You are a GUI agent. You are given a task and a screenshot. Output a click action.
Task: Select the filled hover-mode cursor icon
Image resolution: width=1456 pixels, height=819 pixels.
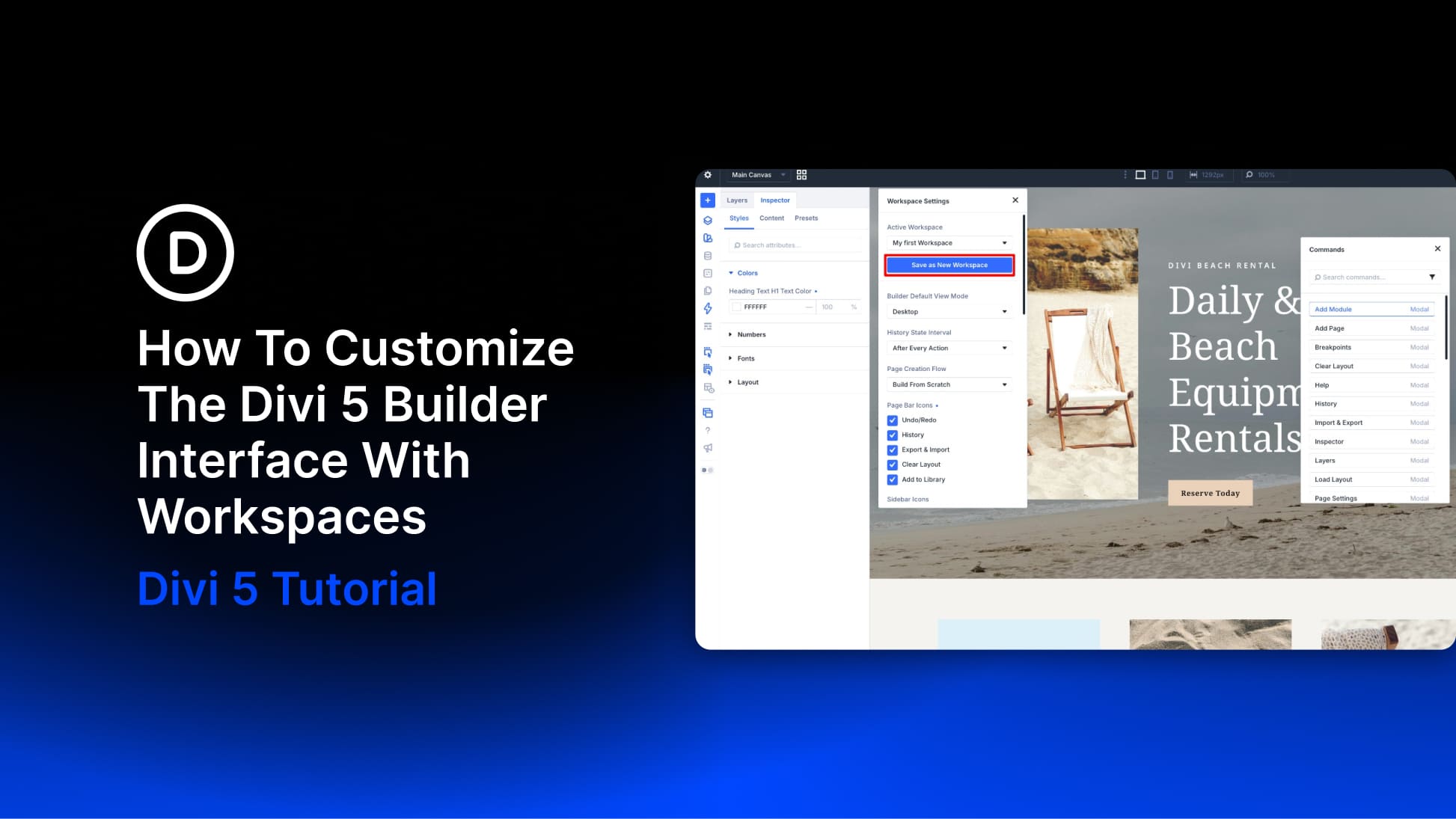pos(708,369)
